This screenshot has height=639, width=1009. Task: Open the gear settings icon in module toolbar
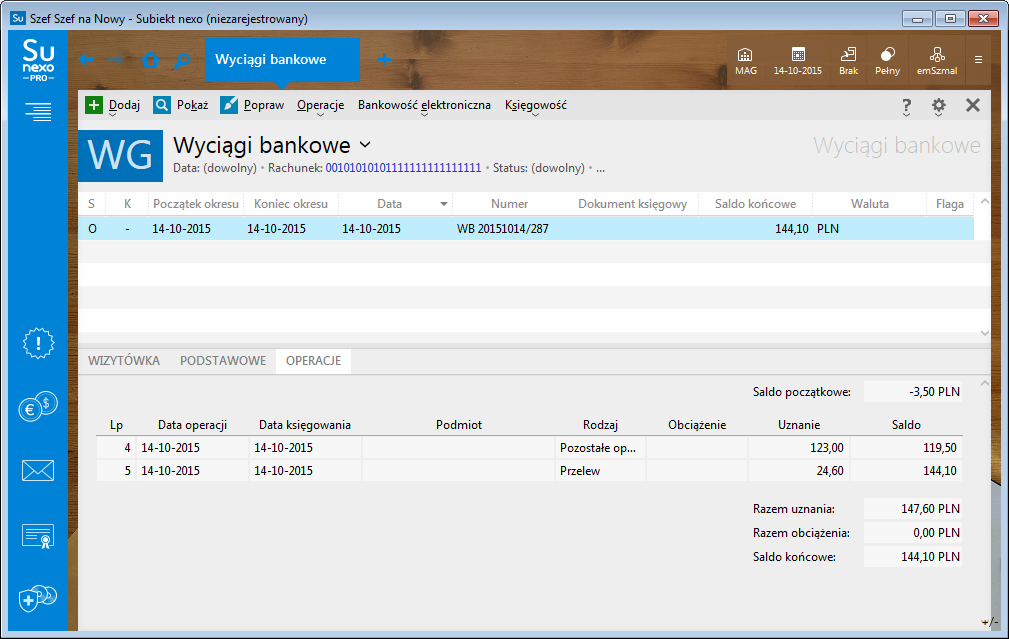tap(938, 106)
